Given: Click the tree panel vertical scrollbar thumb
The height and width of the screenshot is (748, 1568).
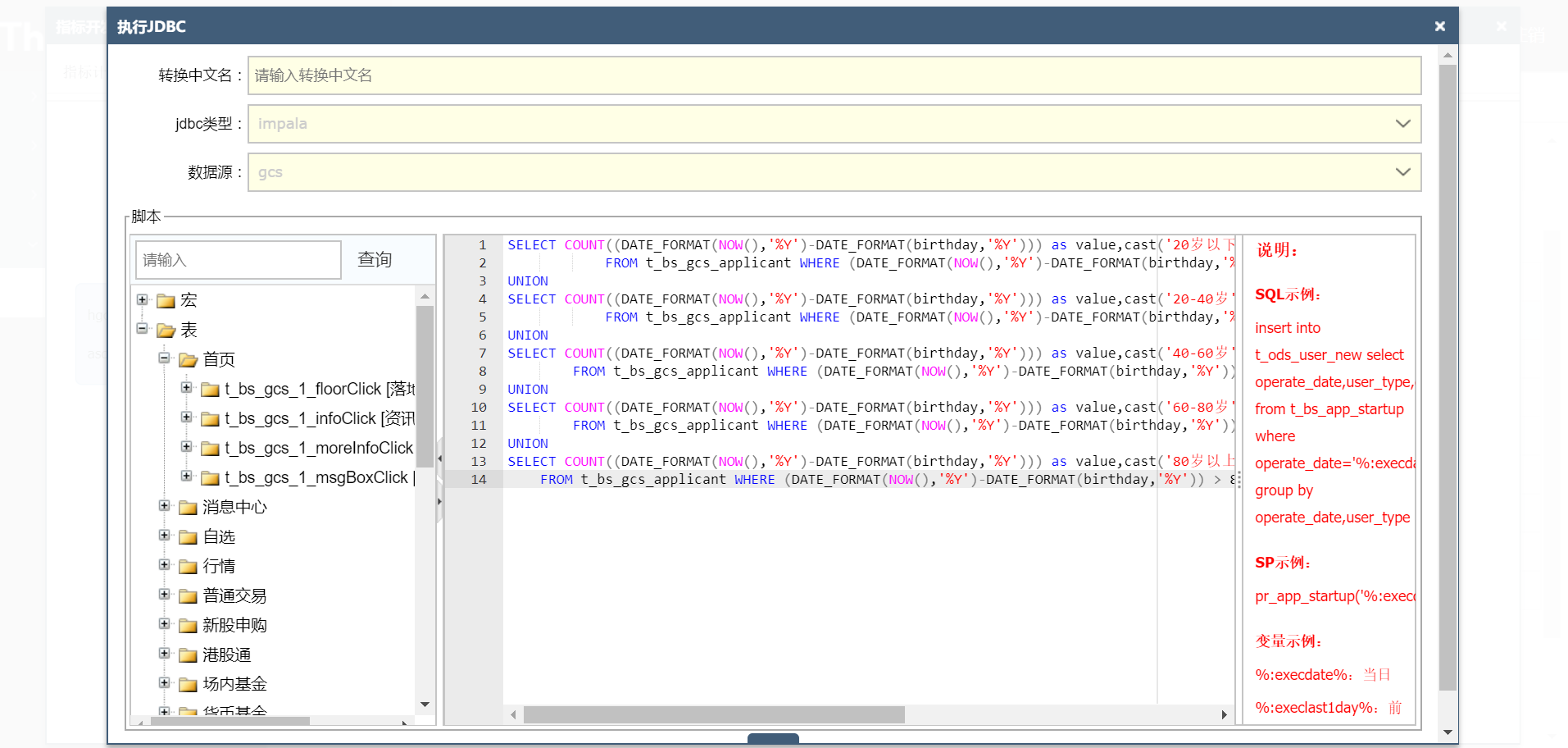Looking at the screenshot, I should click(425, 386).
